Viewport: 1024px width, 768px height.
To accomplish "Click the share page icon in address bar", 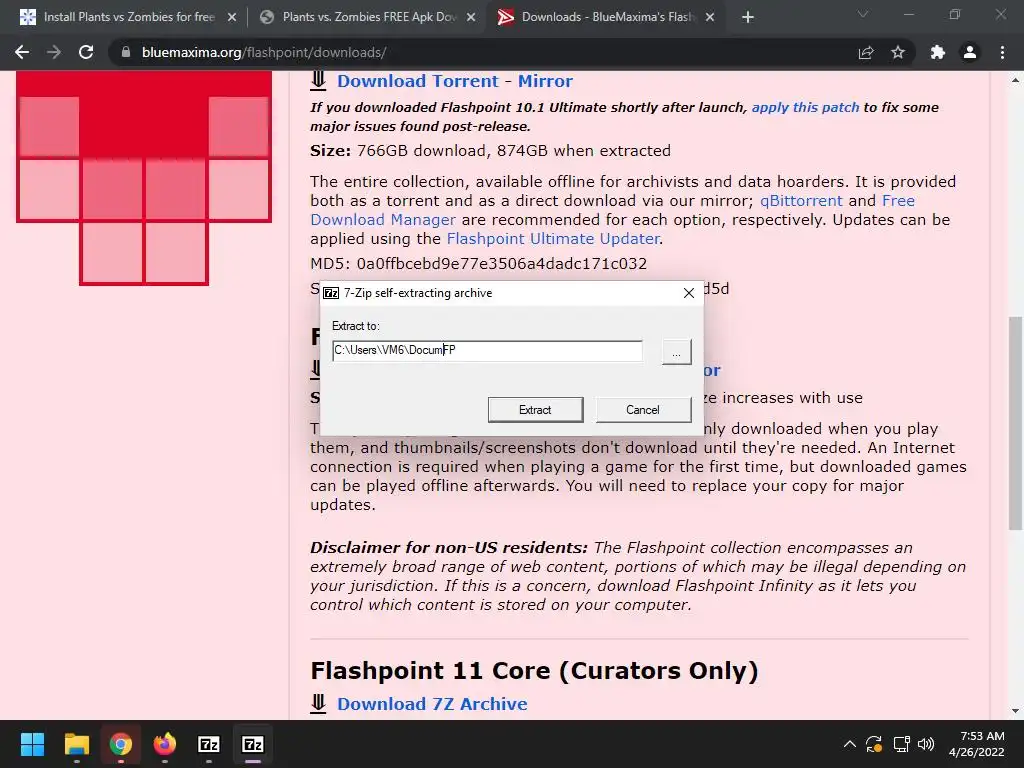I will pos(866,52).
